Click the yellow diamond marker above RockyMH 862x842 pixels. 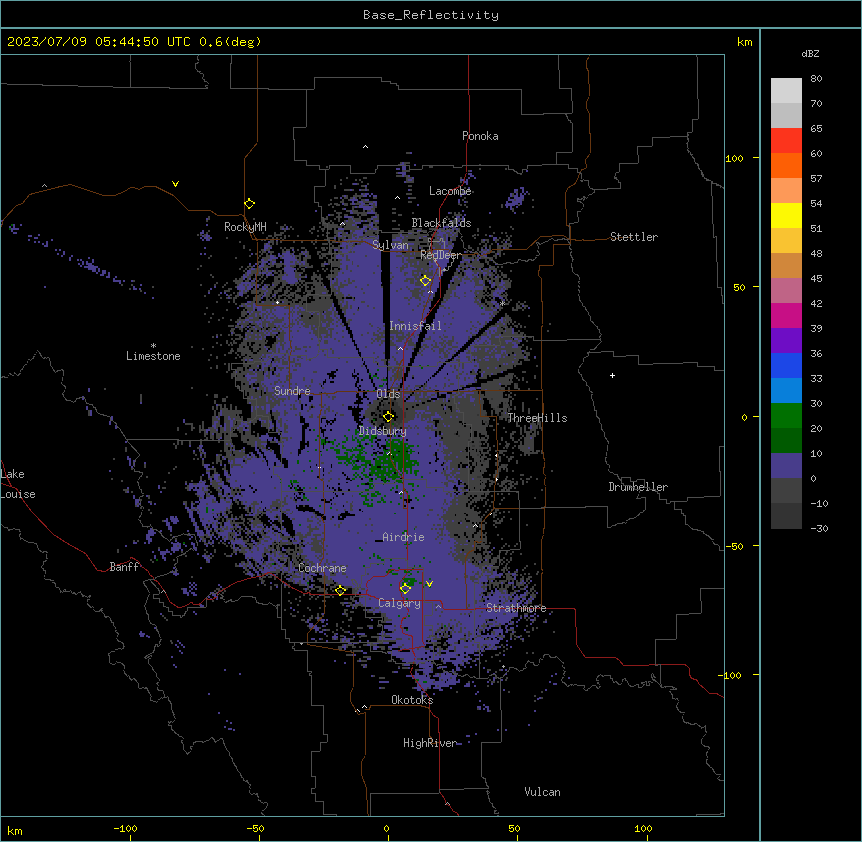click(x=249, y=203)
